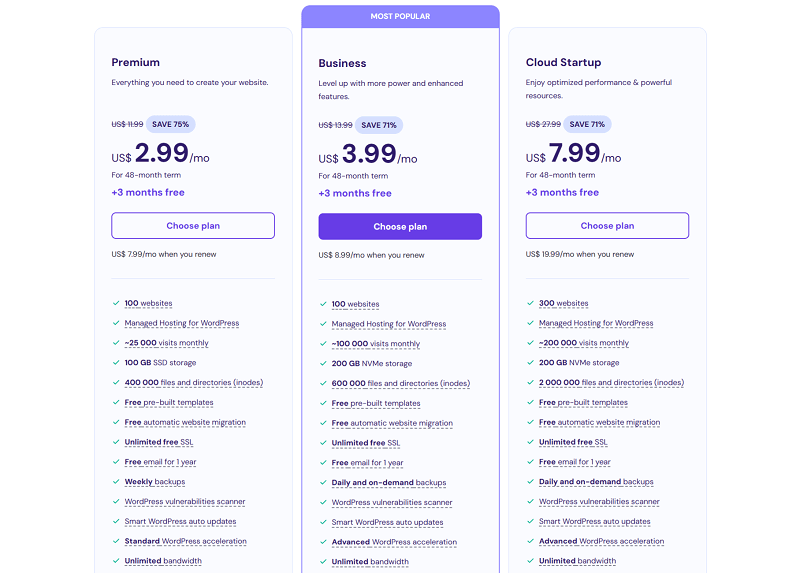Click Premium 'Free pre-built templates'
The height and width of the screenshot is (573, 800).
(x=169, y=403)
